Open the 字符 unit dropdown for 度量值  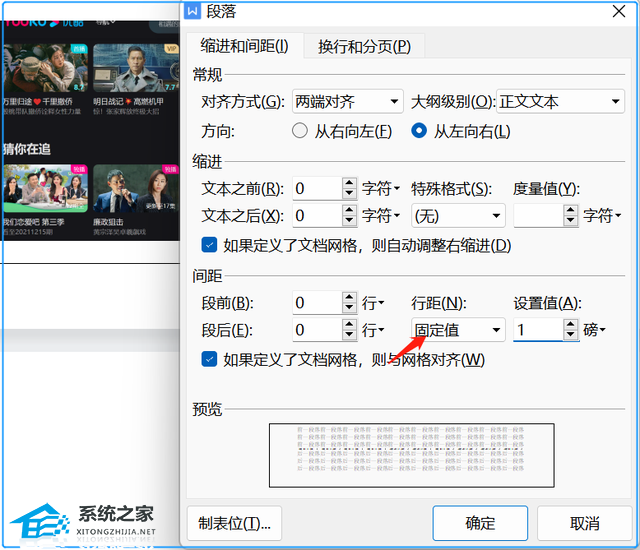point(602,215)
